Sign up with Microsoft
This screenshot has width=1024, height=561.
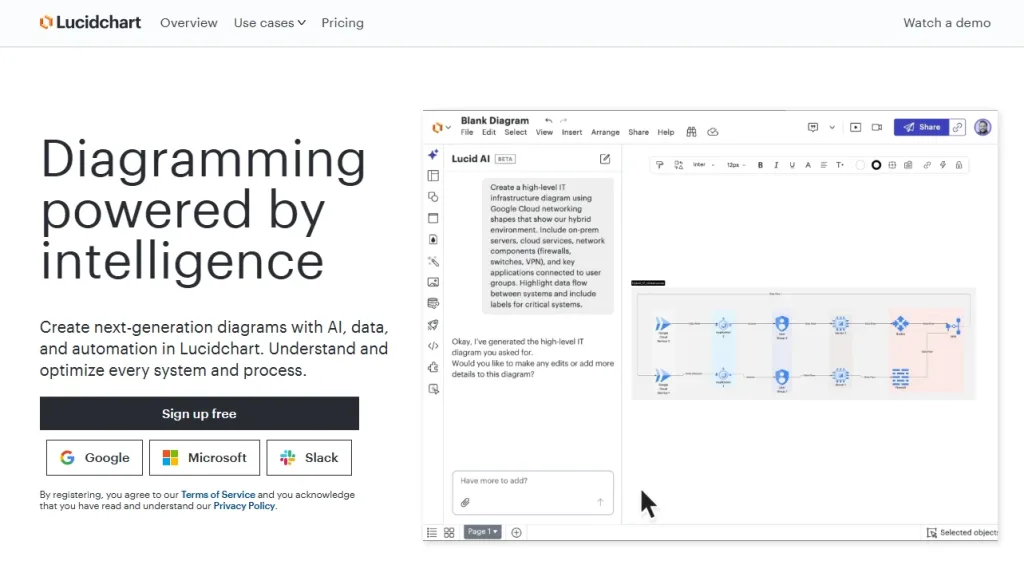point(204,458)
